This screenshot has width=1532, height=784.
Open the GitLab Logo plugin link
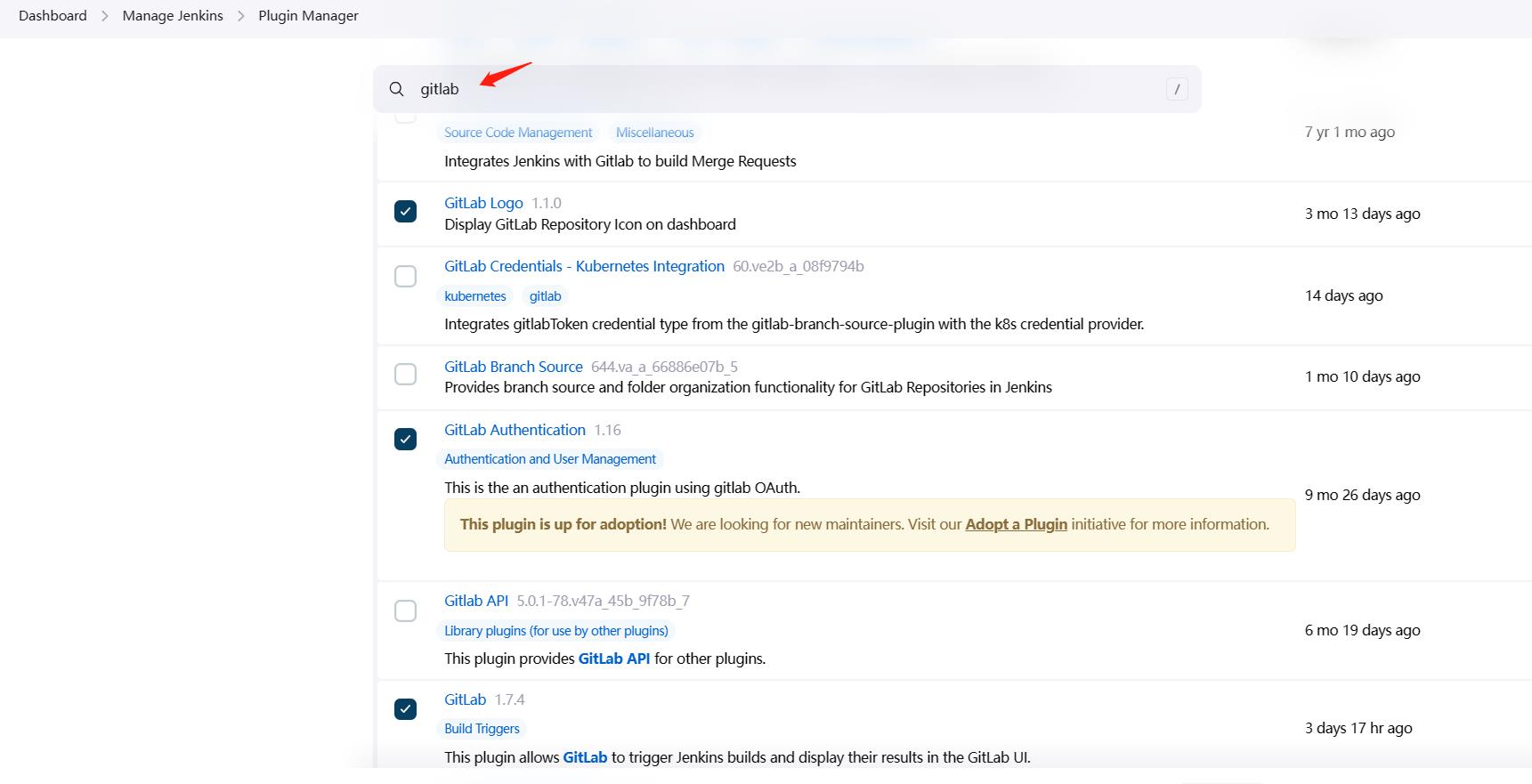tap(483, 203)
